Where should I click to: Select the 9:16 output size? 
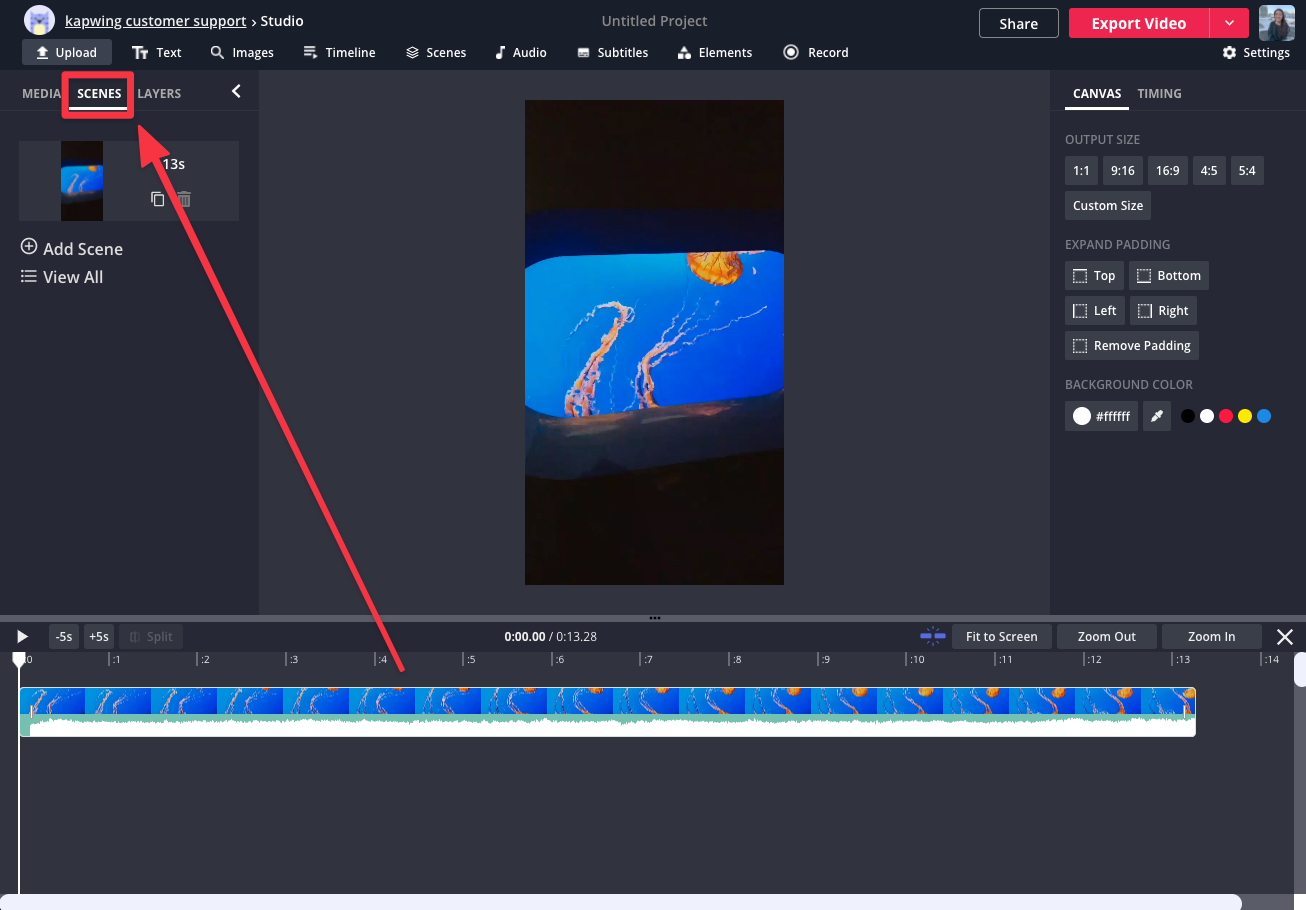click(1123, 171)
